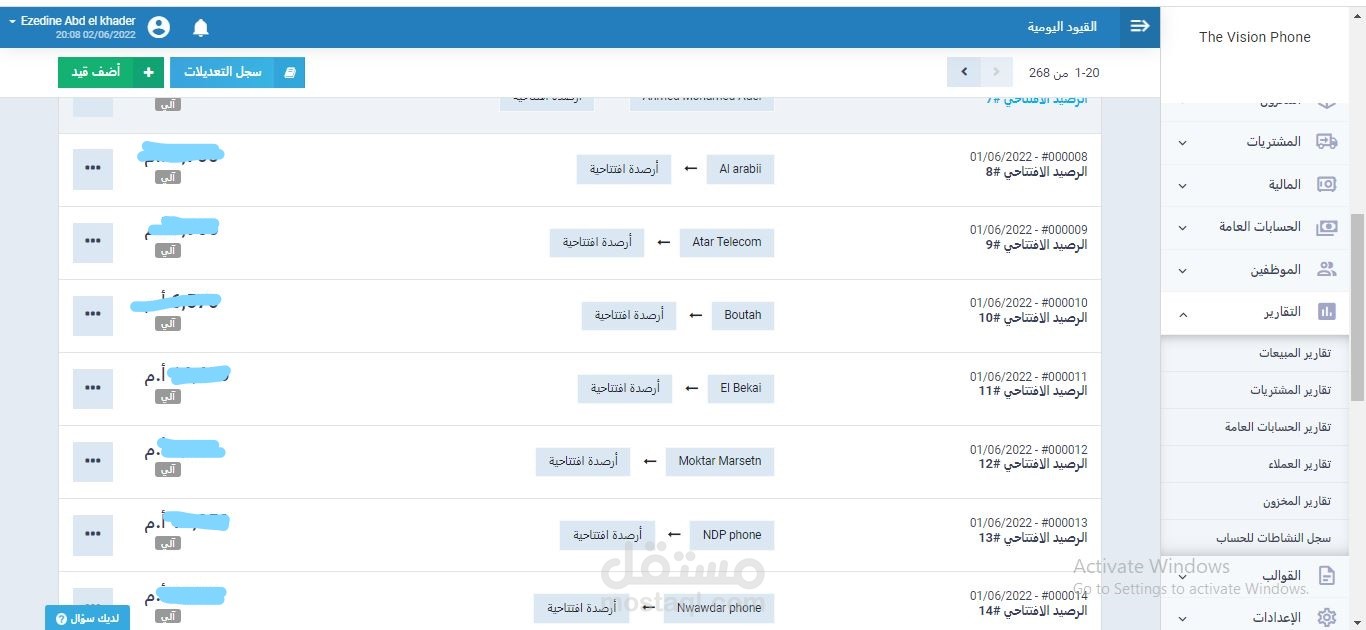1366x630 pixels.
Task: Open سجل النشاطات للحساب activity log
Action: [1255, 538]
